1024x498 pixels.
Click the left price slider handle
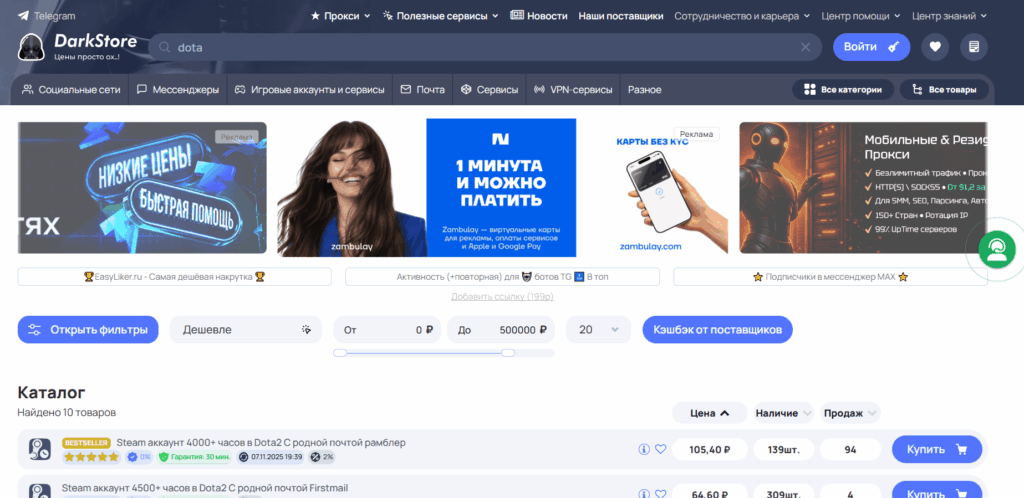[340, 353]
